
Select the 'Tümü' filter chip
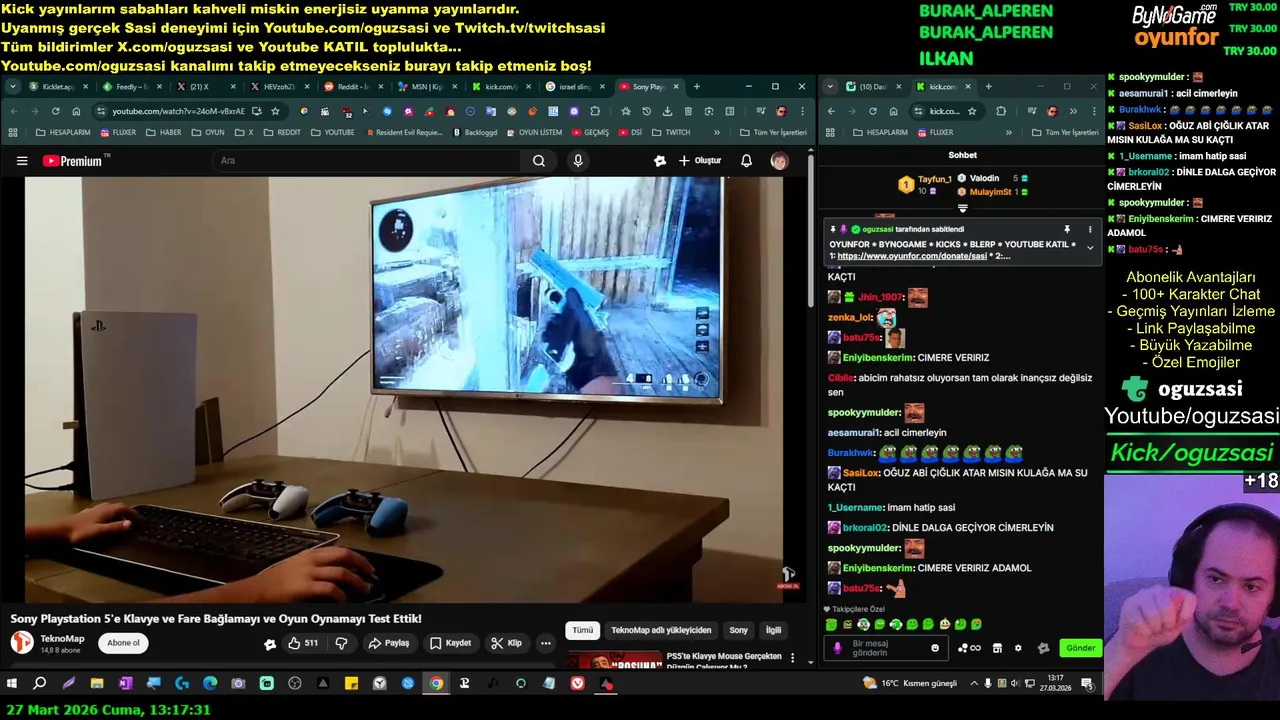(x=582, y=630)
